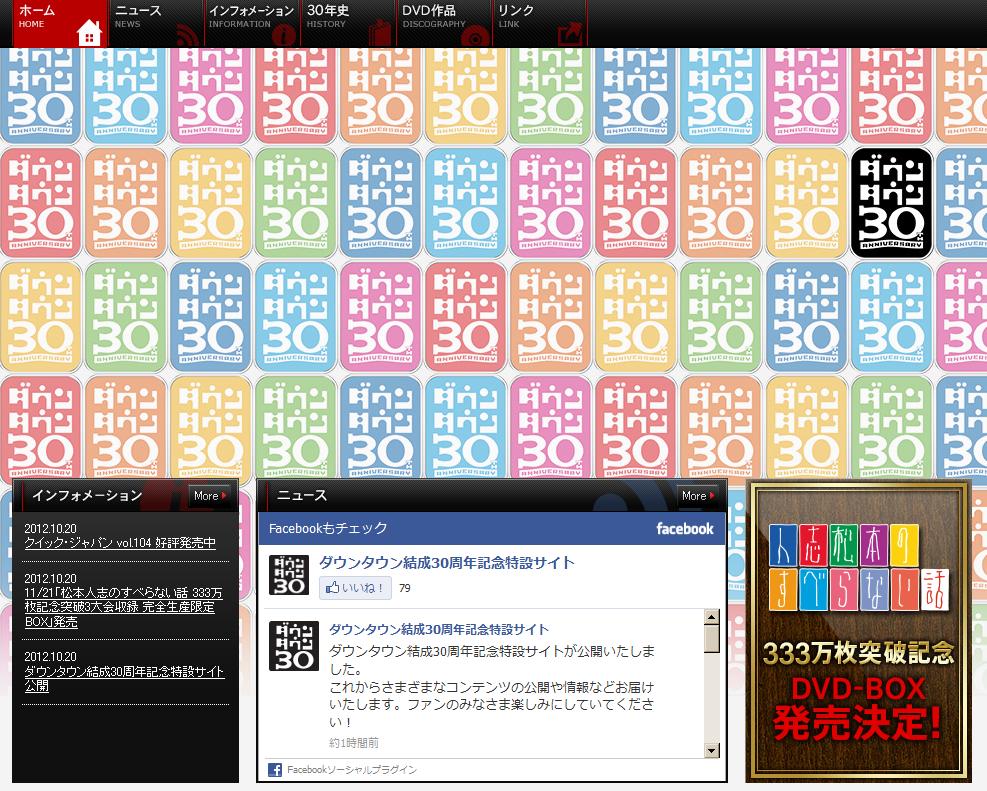Open the ニュース NEWS menu tab
987x791 pixels.
click(x=156, y=23)
